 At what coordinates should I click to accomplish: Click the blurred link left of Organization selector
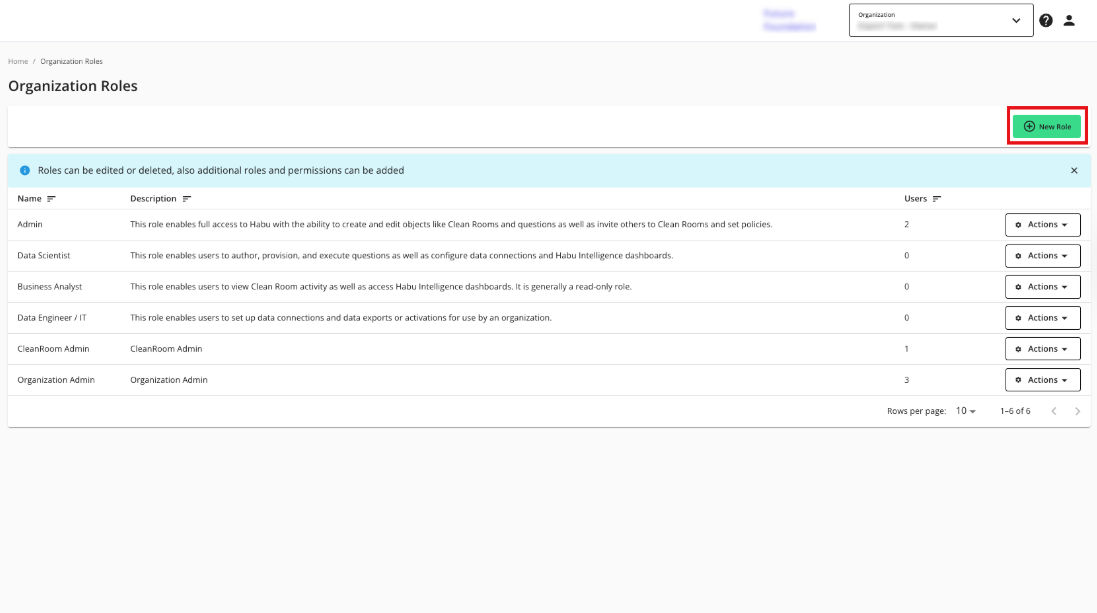(789, 20)
